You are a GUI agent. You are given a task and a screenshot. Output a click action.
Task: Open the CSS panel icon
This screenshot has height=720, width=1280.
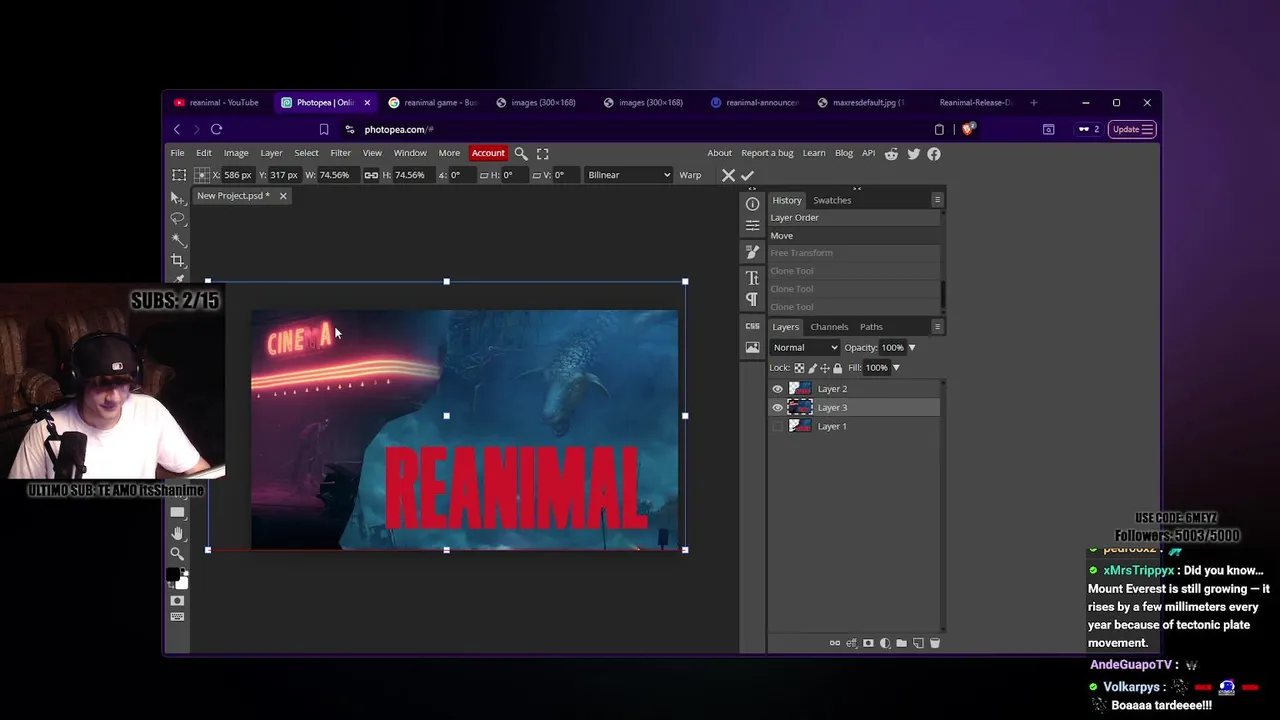click(752, 326)
